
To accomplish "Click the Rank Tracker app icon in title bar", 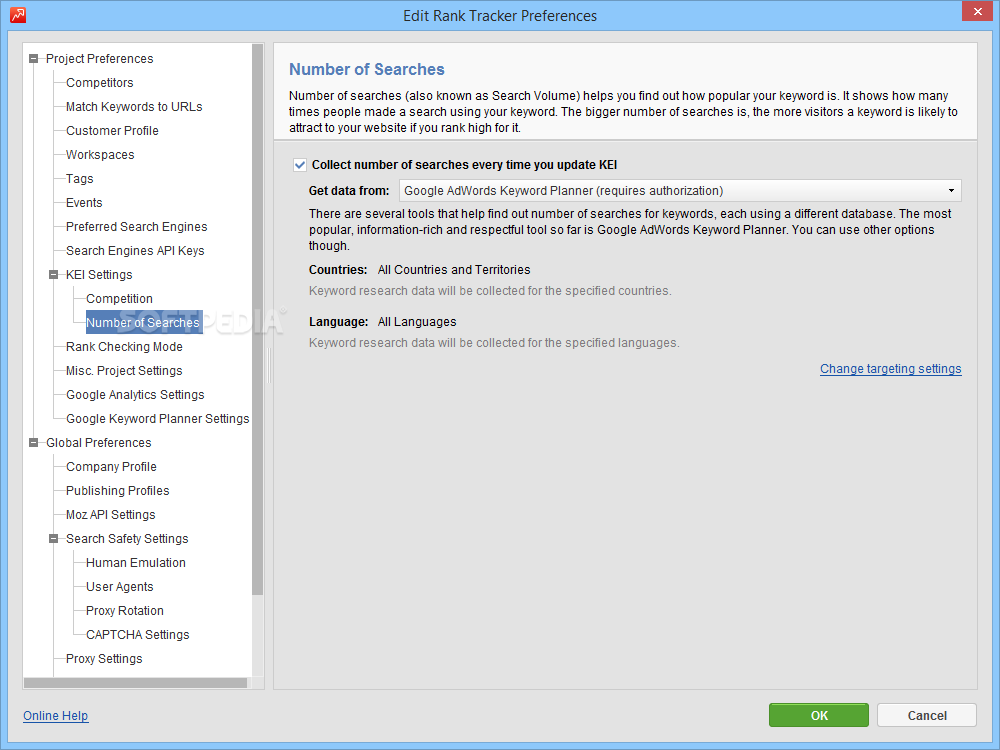I will pos(18,15).
